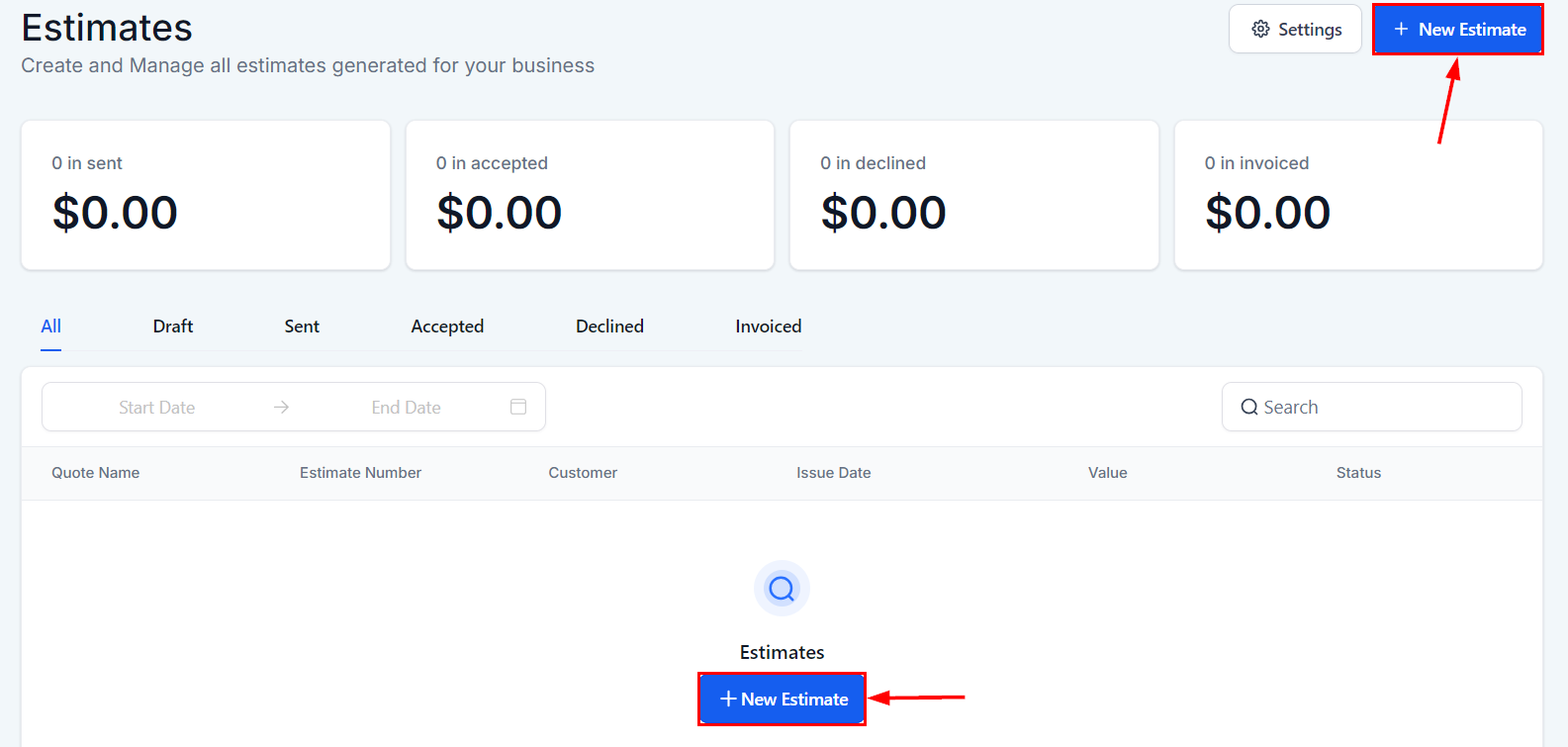Viewport: 1568px width, 747px height.
Task: Sort by the Quote Name column header
Action: 96,473
